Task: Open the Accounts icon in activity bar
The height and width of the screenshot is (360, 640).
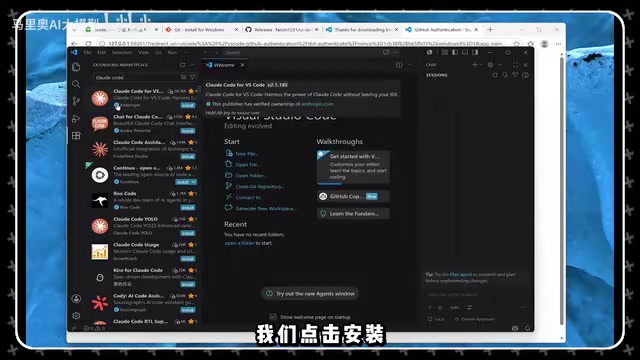Action: pyautogui.click(x=76, y=298)
